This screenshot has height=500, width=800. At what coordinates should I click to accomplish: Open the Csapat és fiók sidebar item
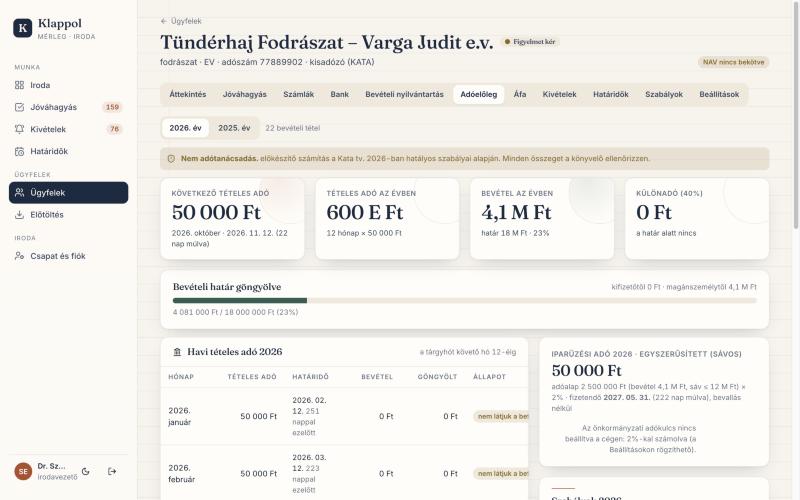click(68, 256)
